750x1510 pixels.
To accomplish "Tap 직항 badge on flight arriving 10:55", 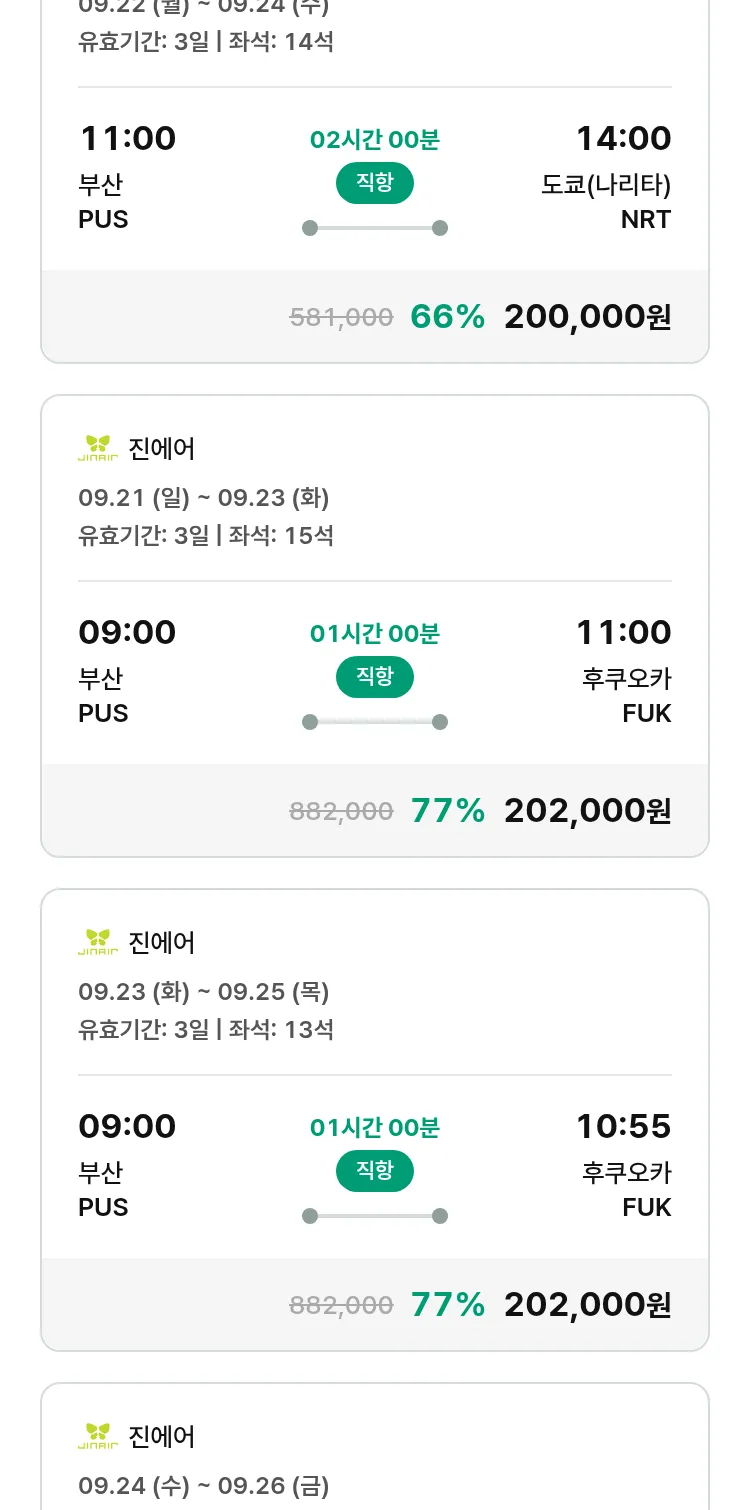I will [374, 1171].
